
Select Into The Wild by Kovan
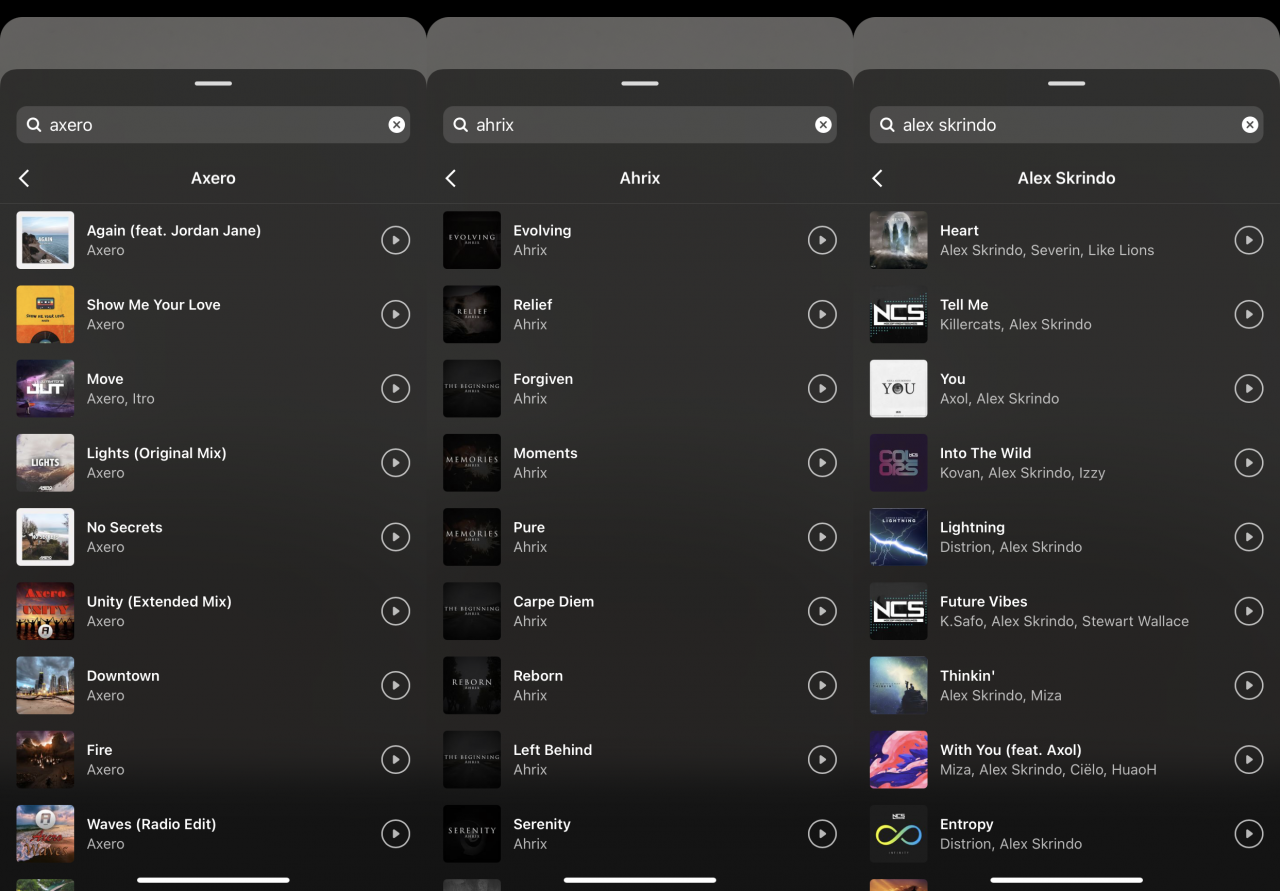1022,462
